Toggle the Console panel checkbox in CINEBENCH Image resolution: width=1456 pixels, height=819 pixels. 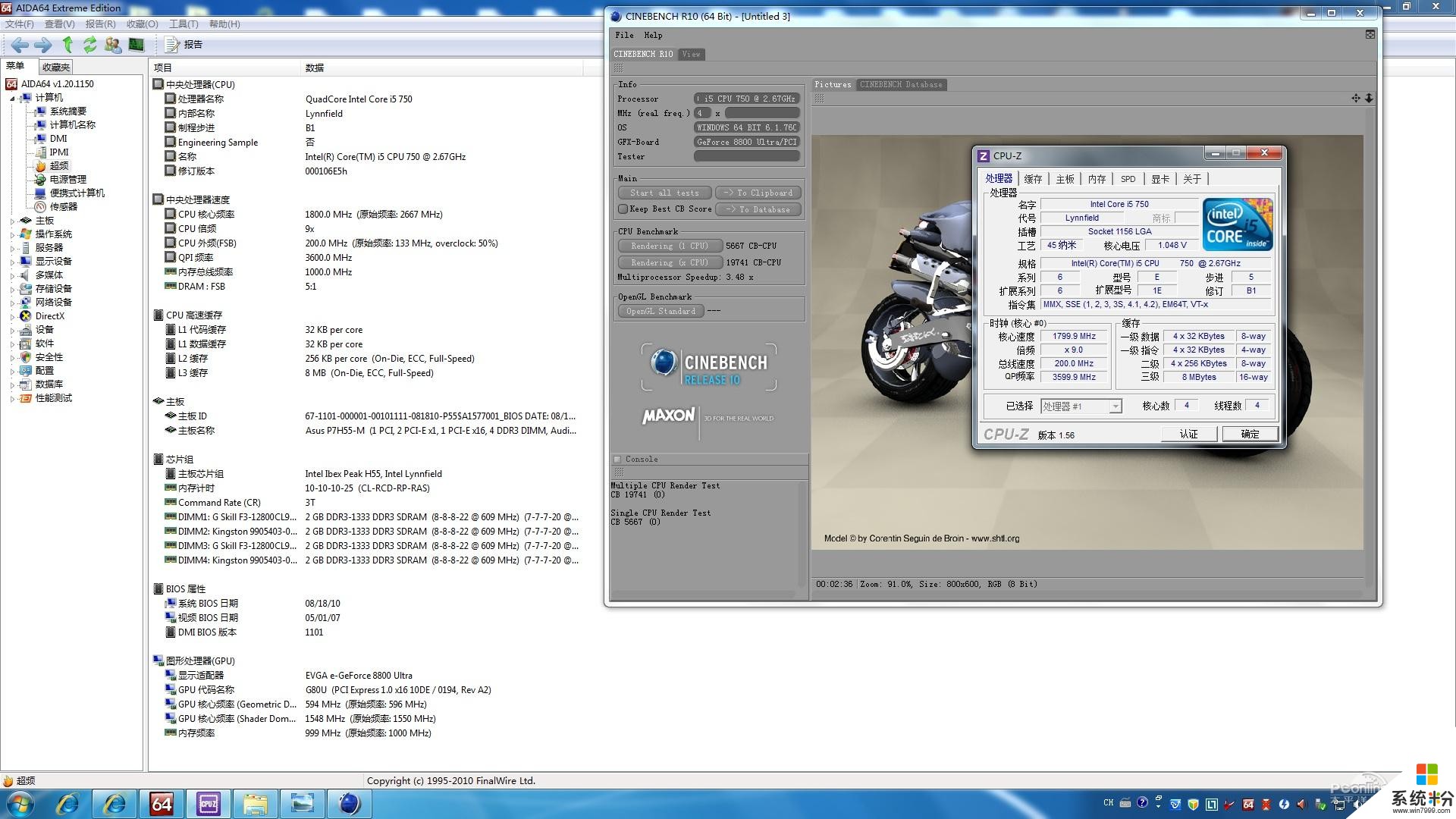pyautogui.click(x=617, y=459)
